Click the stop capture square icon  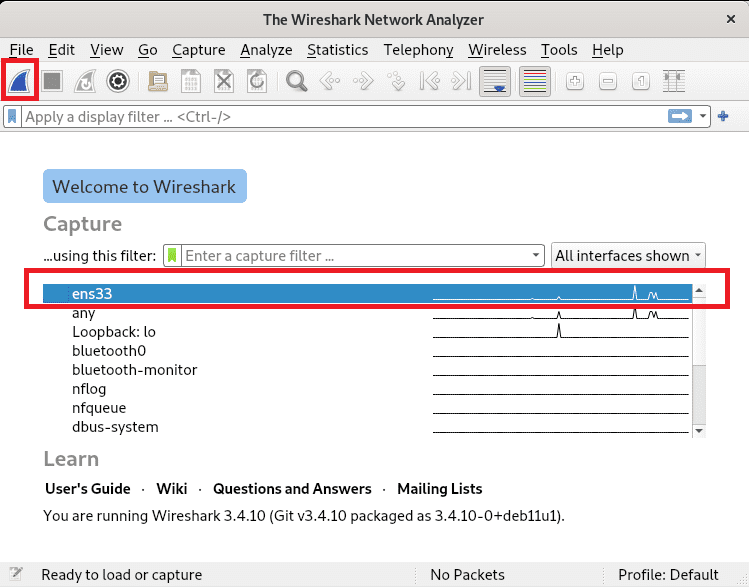click(x=52, y=81)
